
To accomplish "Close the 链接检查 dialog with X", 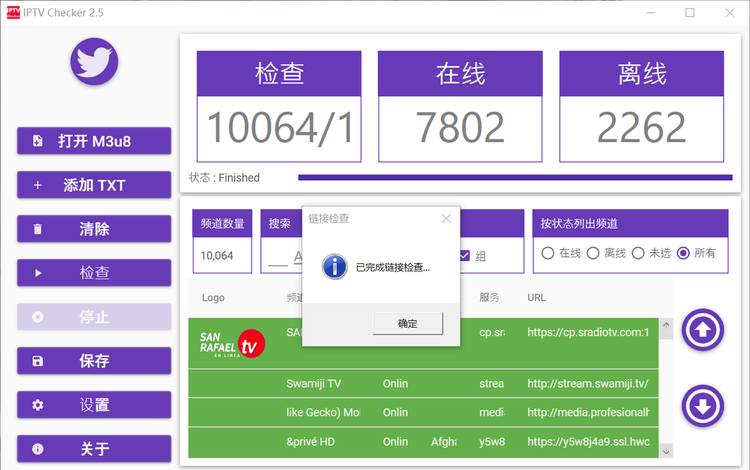I will click(446, 219).
